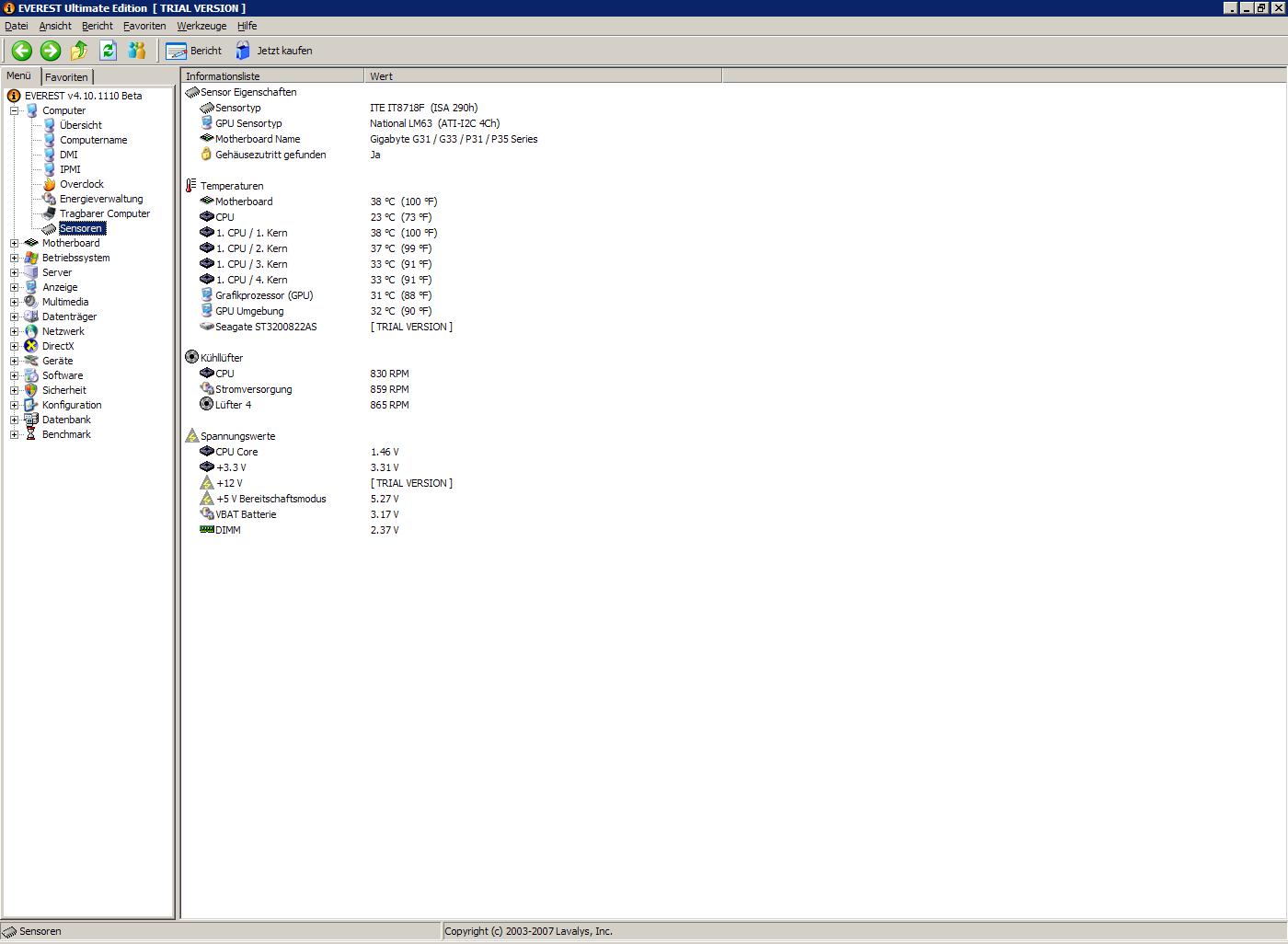Select the Übersicht icon in tree
The height and width of the screenshot is (944, 1288).
[x=50, y=125]
